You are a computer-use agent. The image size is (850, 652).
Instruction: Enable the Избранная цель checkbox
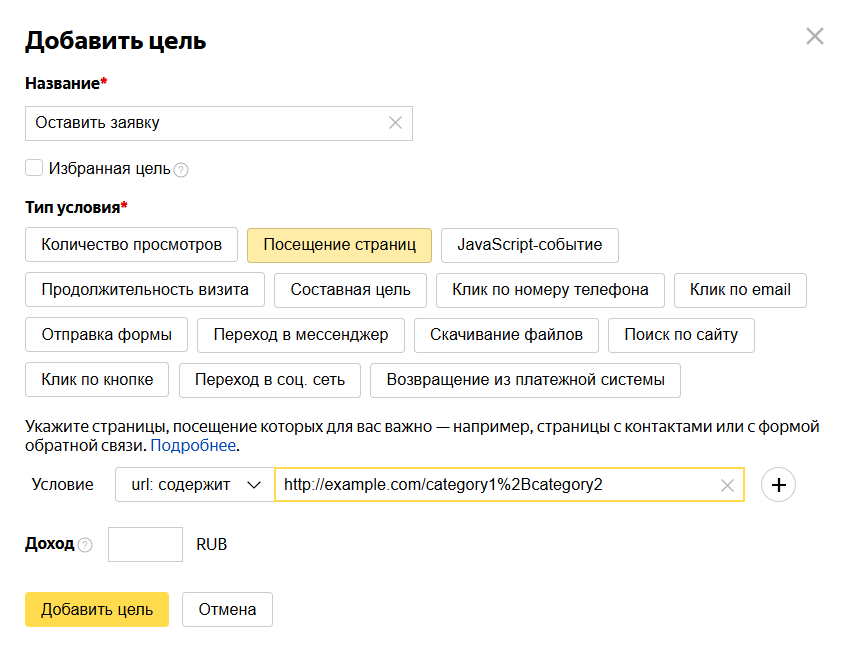34,168
